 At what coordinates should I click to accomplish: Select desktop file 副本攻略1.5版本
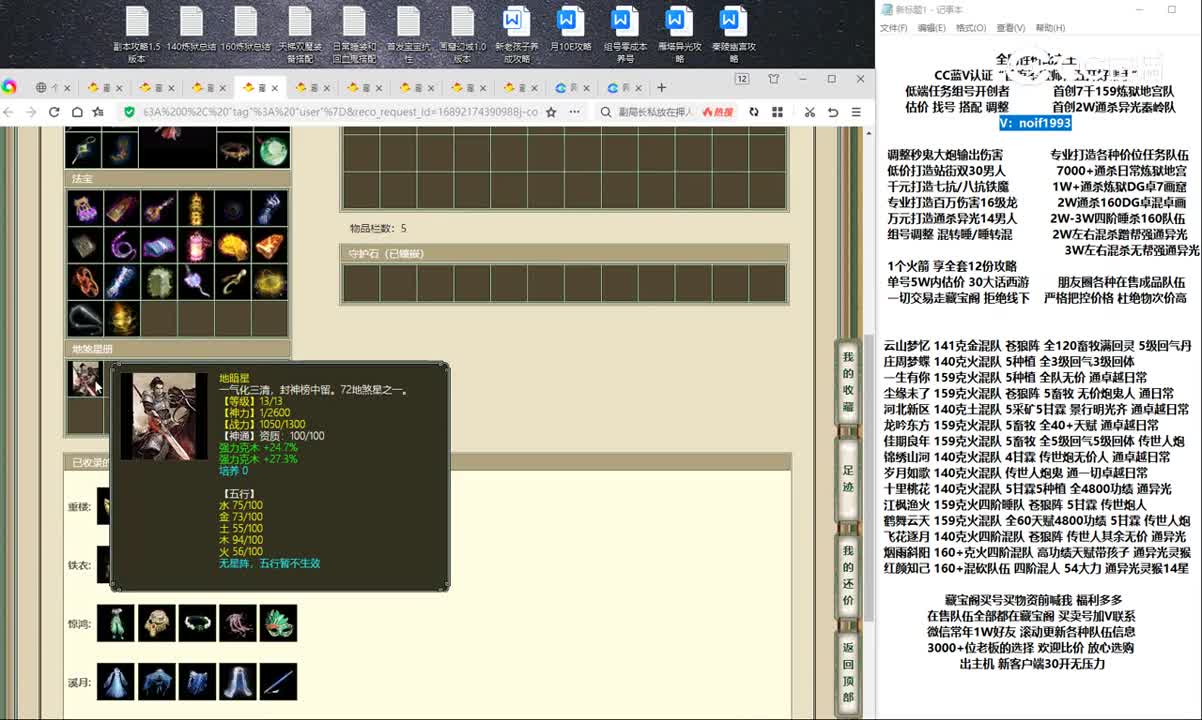(137, 36)
